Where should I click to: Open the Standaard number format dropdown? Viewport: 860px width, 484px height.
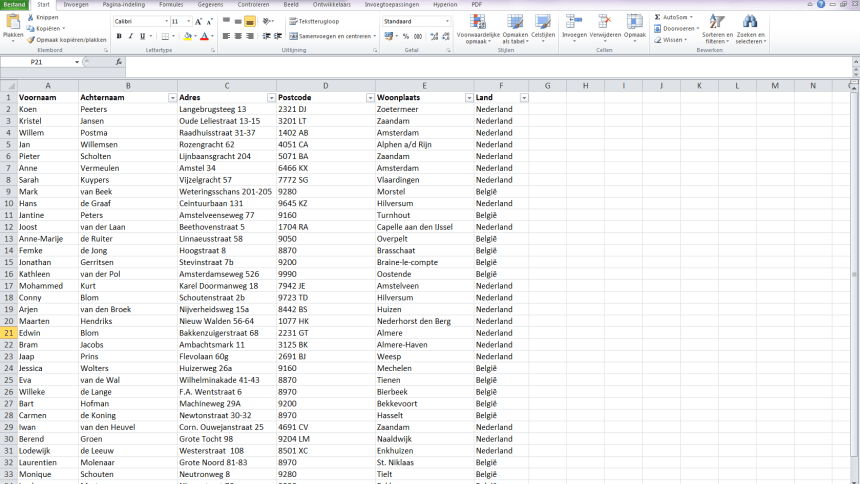click(447, 21)
